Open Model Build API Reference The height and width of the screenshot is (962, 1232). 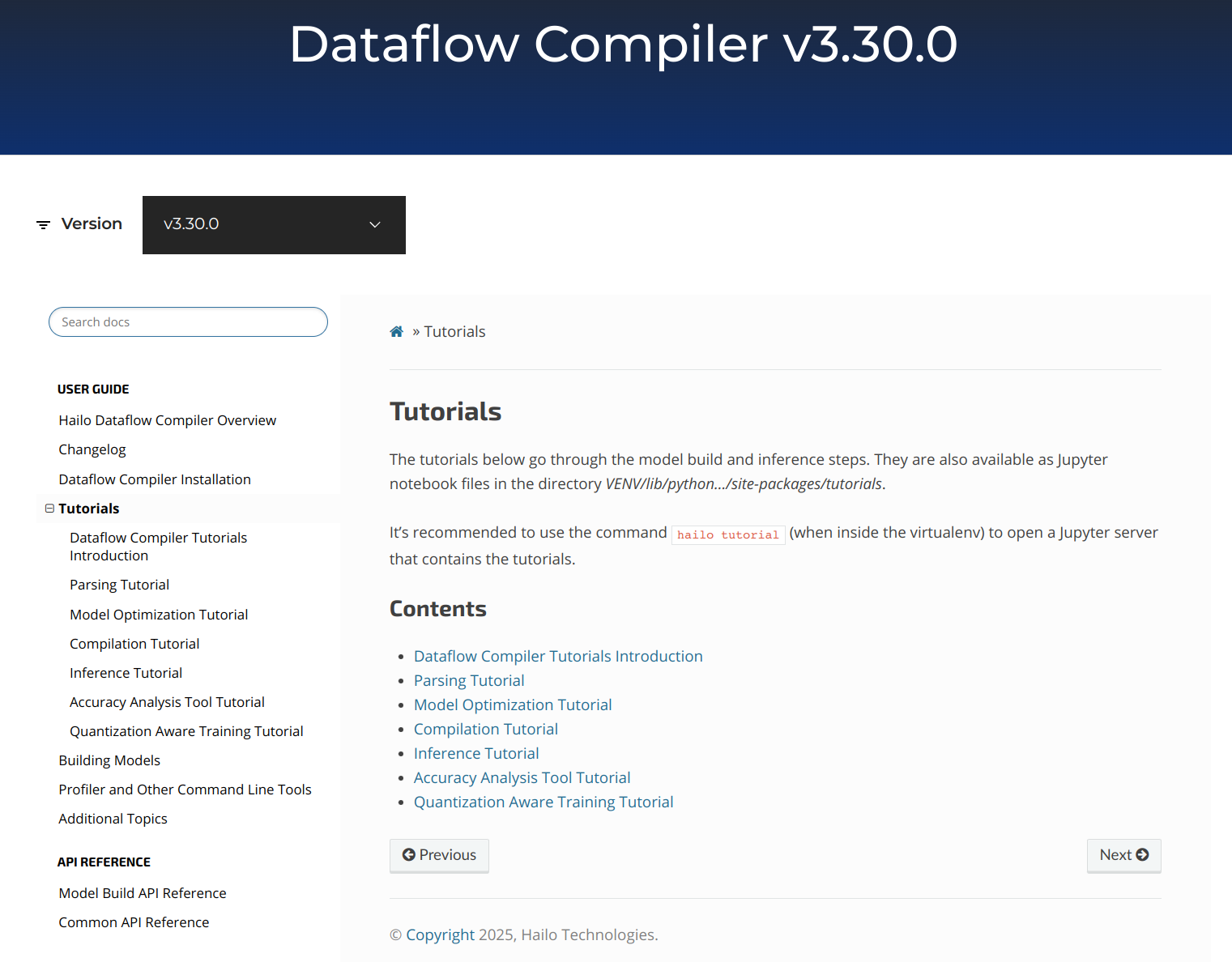143,893
